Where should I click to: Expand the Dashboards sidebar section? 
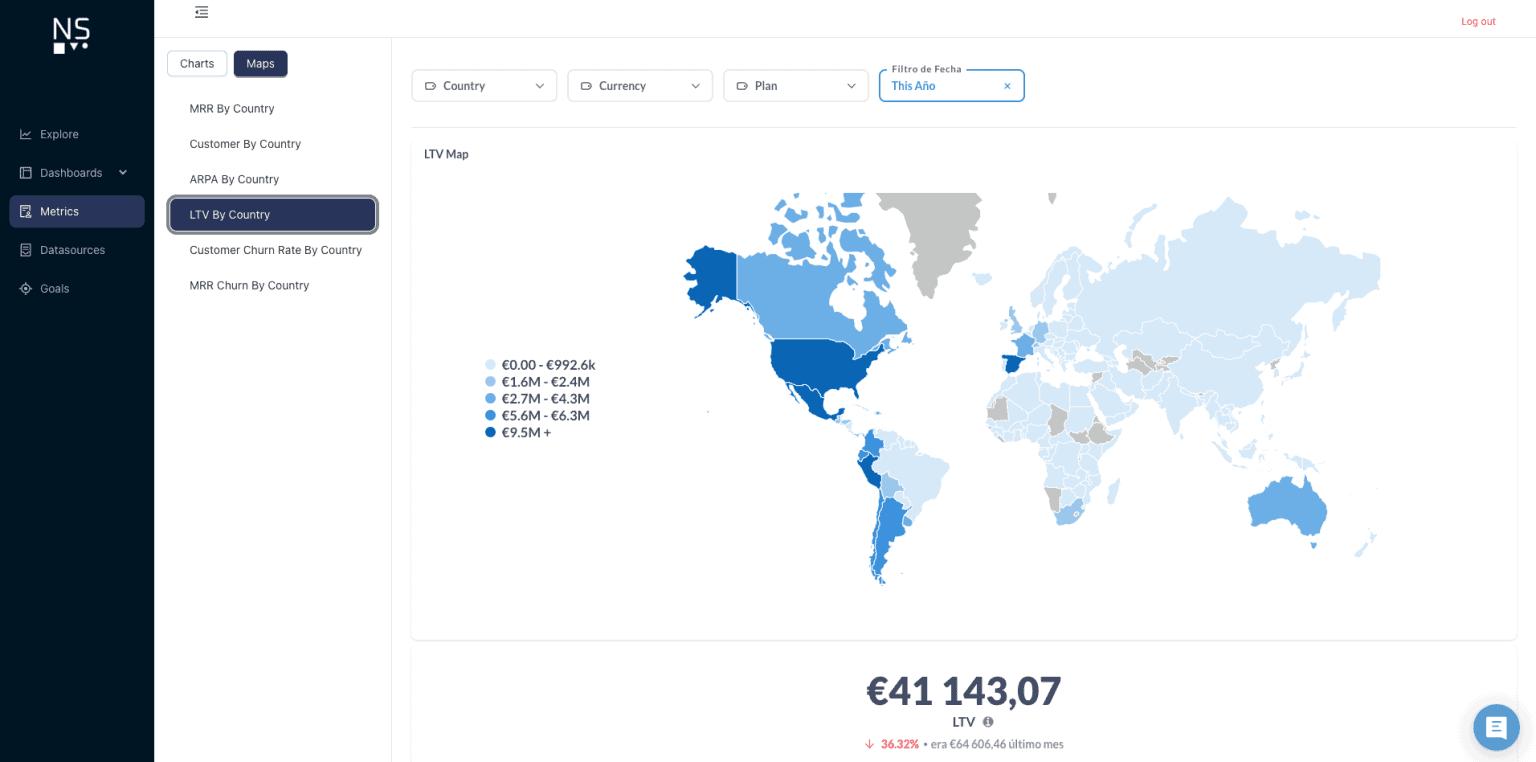[x=122, y=172]
